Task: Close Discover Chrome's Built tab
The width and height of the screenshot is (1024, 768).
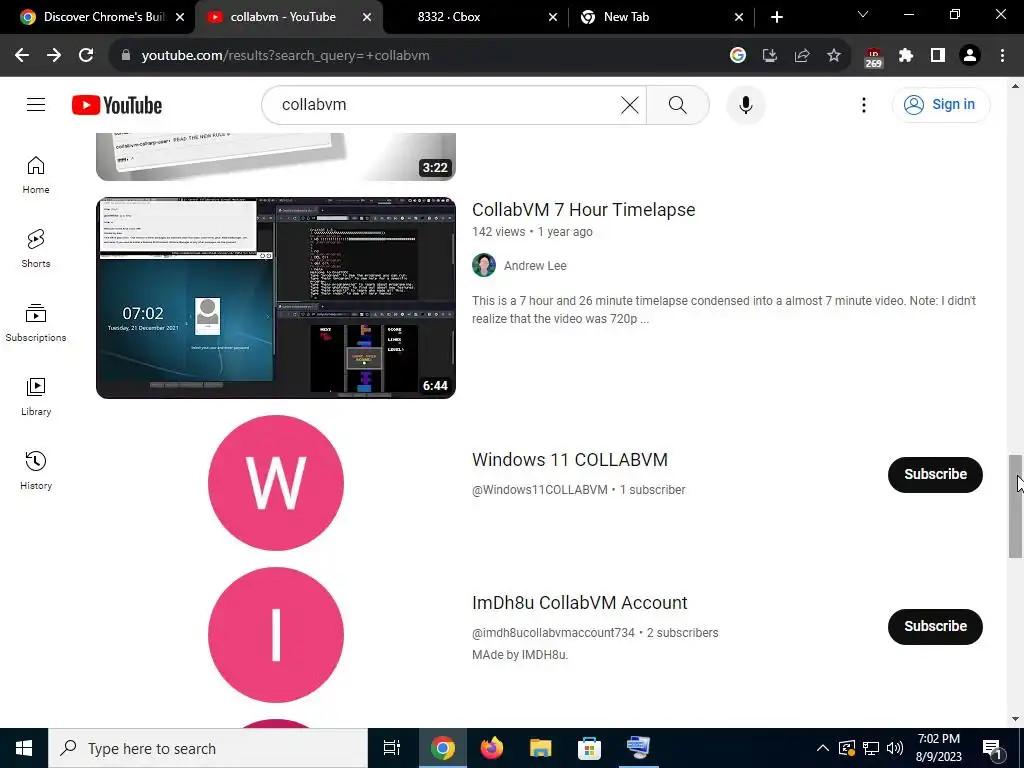Action: click(180, 17)
